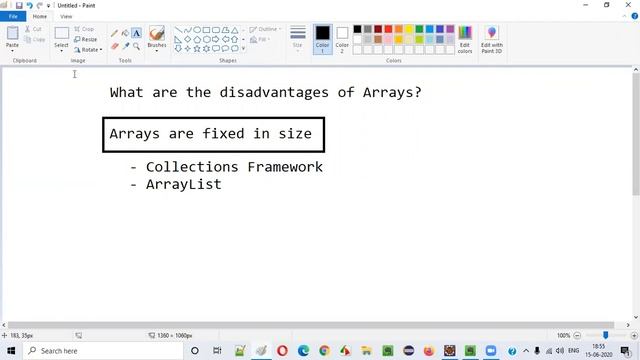Choose the Five-point star shape
Screen dimensions: 640x360
click(197, 49)
